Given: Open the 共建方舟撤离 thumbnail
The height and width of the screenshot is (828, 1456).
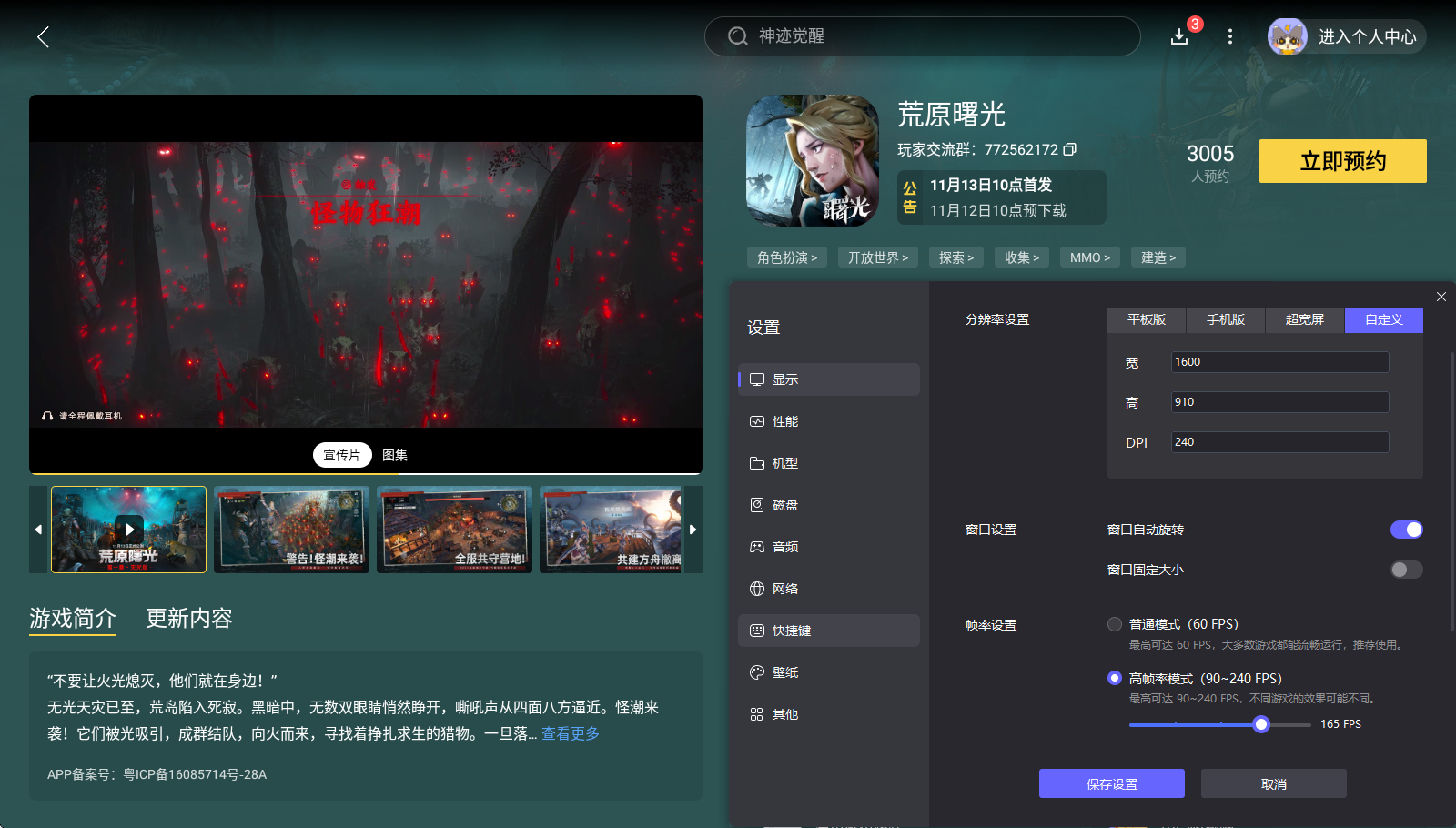Looking at the screenshot, I should tap(611, 530).
